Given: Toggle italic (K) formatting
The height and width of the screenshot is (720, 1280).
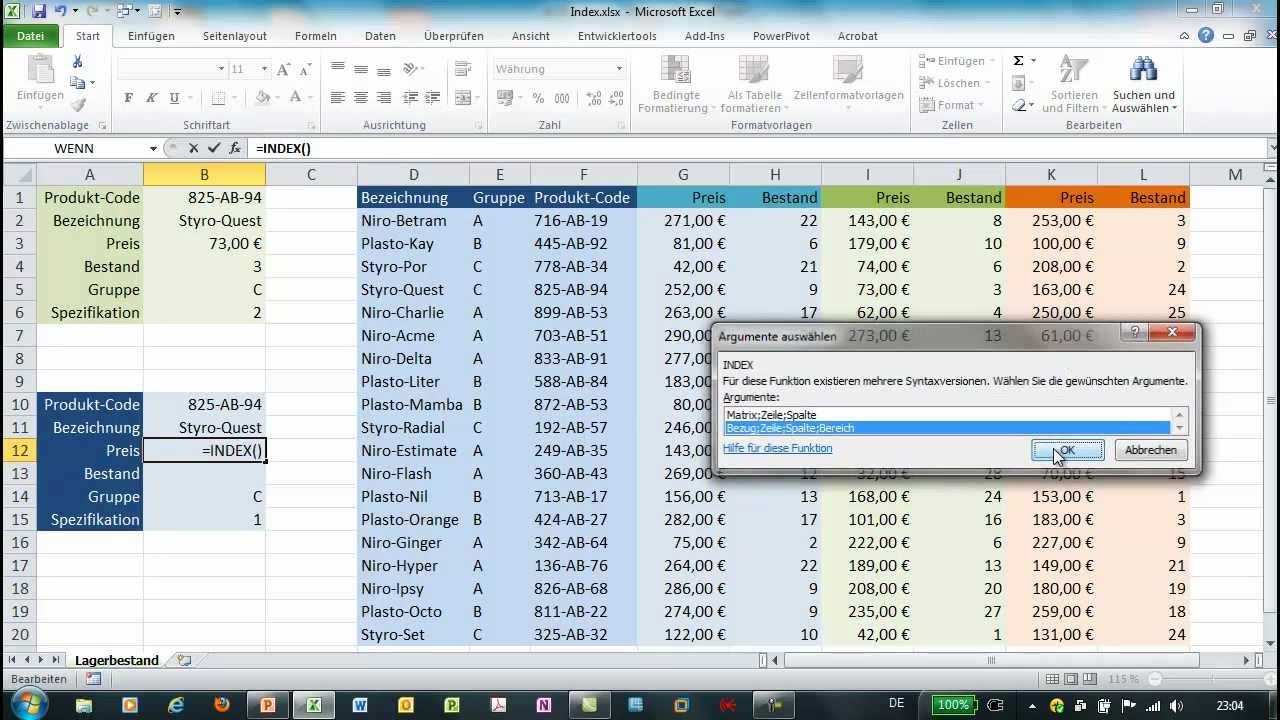Looking at the screenshot, I should pos(151,98).
